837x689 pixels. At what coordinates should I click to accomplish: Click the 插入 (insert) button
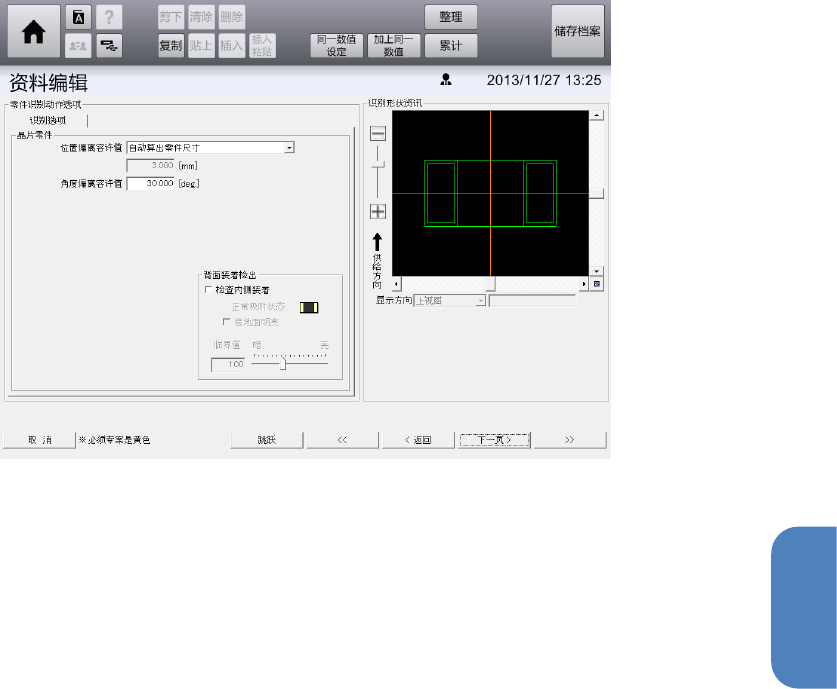point(232,46)
